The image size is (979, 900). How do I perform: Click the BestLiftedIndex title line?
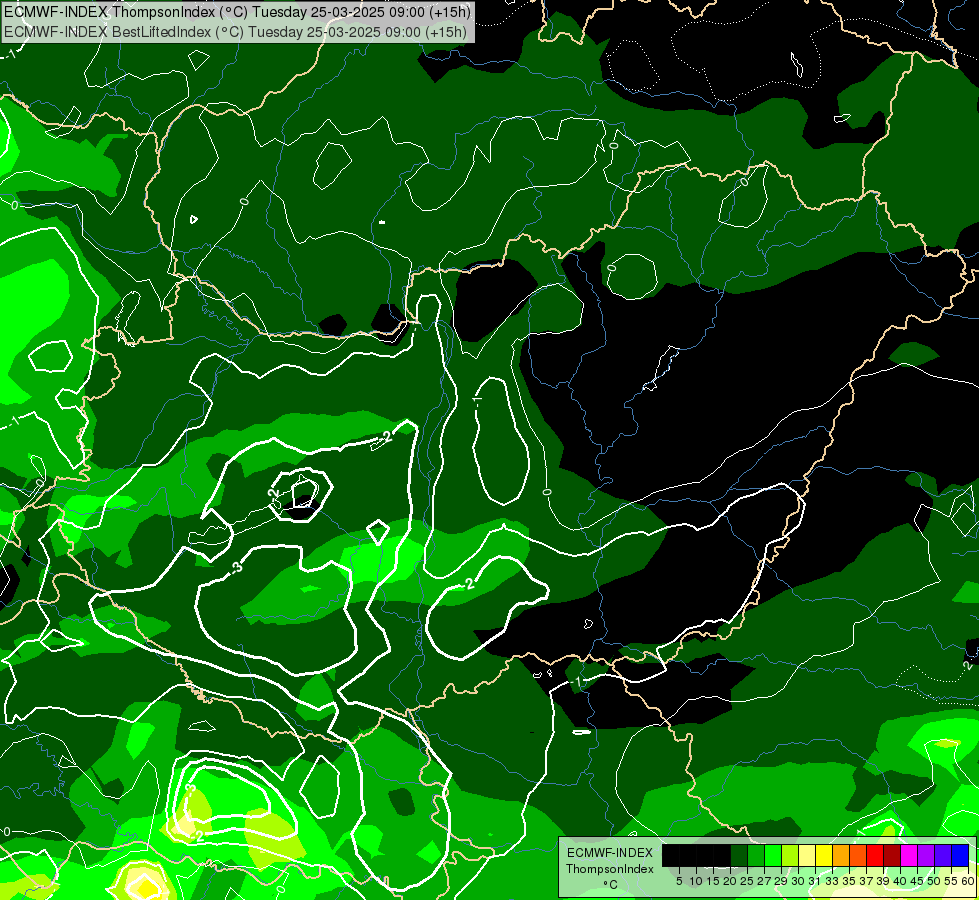pyautogui.click(x=235, y=31)
